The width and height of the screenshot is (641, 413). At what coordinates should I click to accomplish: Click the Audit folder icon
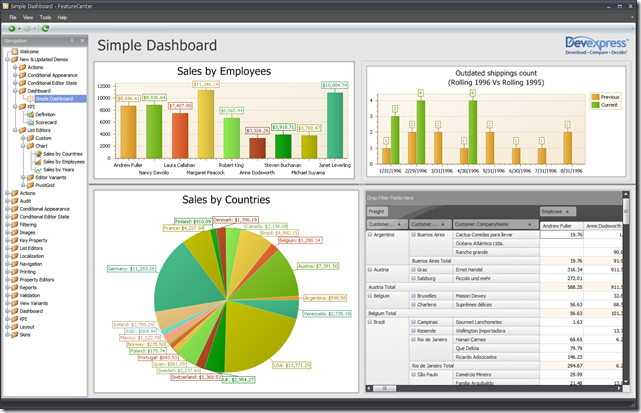click(x=15, y=201)
